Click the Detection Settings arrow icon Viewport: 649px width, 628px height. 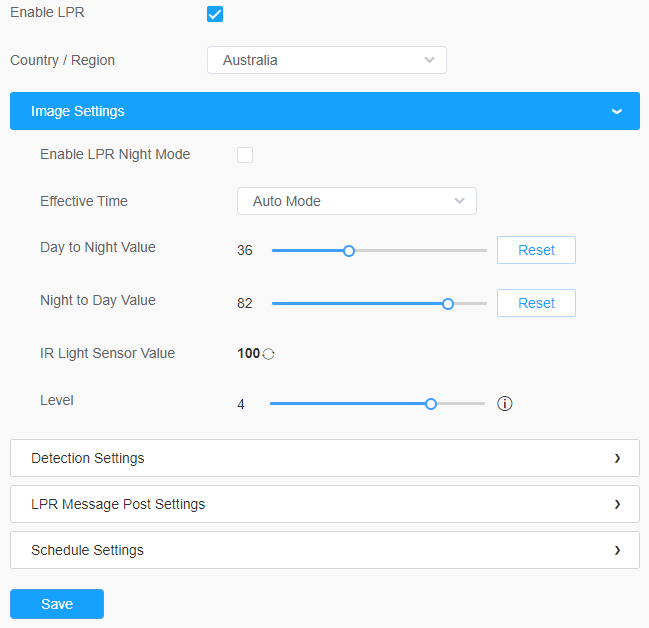617,458
